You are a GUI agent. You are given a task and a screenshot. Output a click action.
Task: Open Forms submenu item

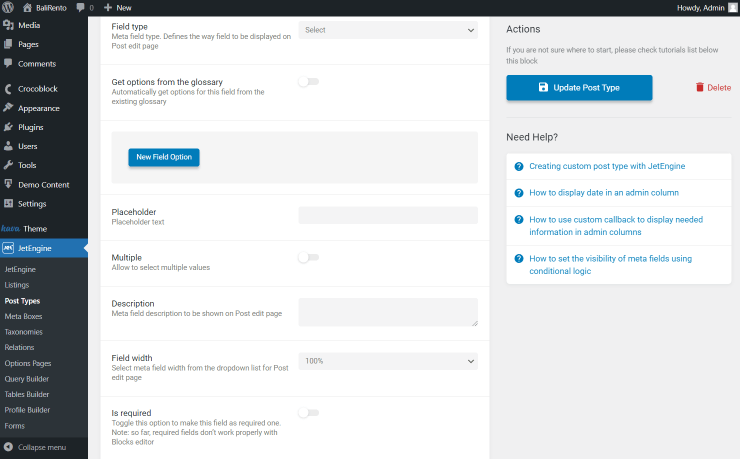(15, 426)
